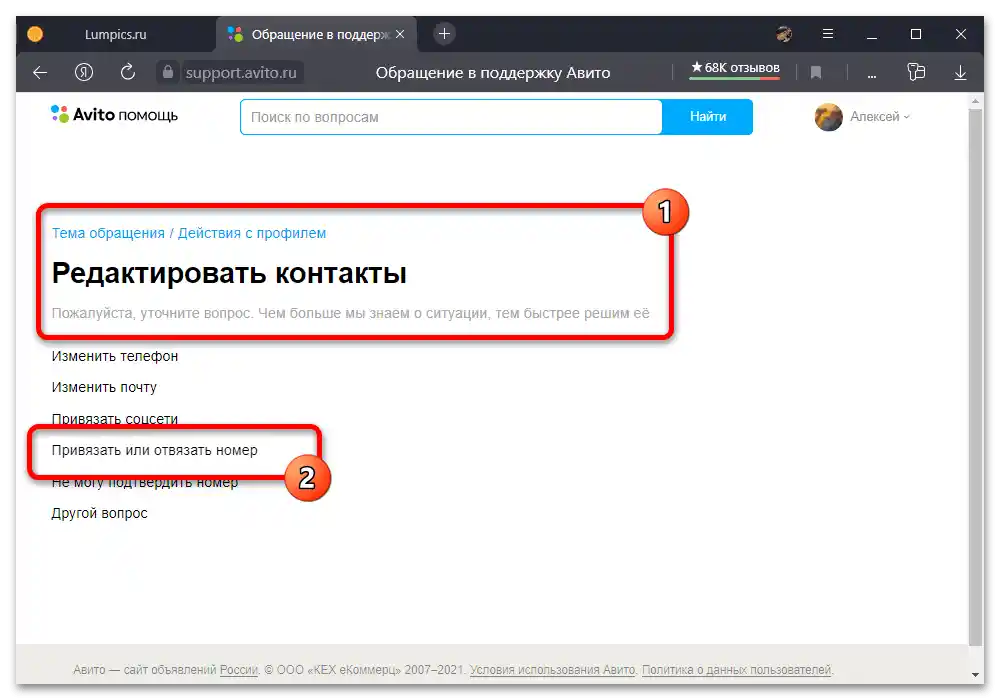Screen dimensions: 1000x700
Task: Switch to the Lumpics.ru tab
Action: (x=115, y=34)
